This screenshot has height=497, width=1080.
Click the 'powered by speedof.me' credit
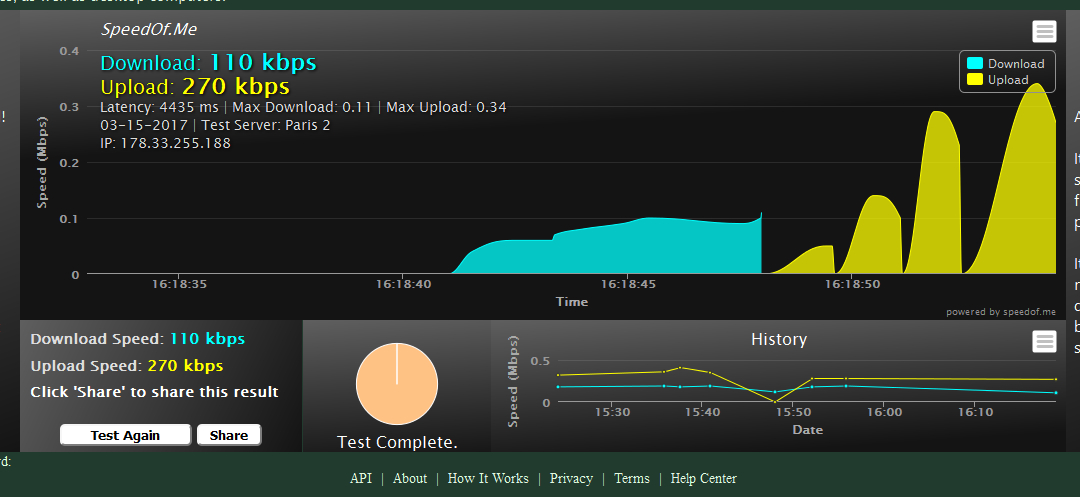pos(1001,312)
